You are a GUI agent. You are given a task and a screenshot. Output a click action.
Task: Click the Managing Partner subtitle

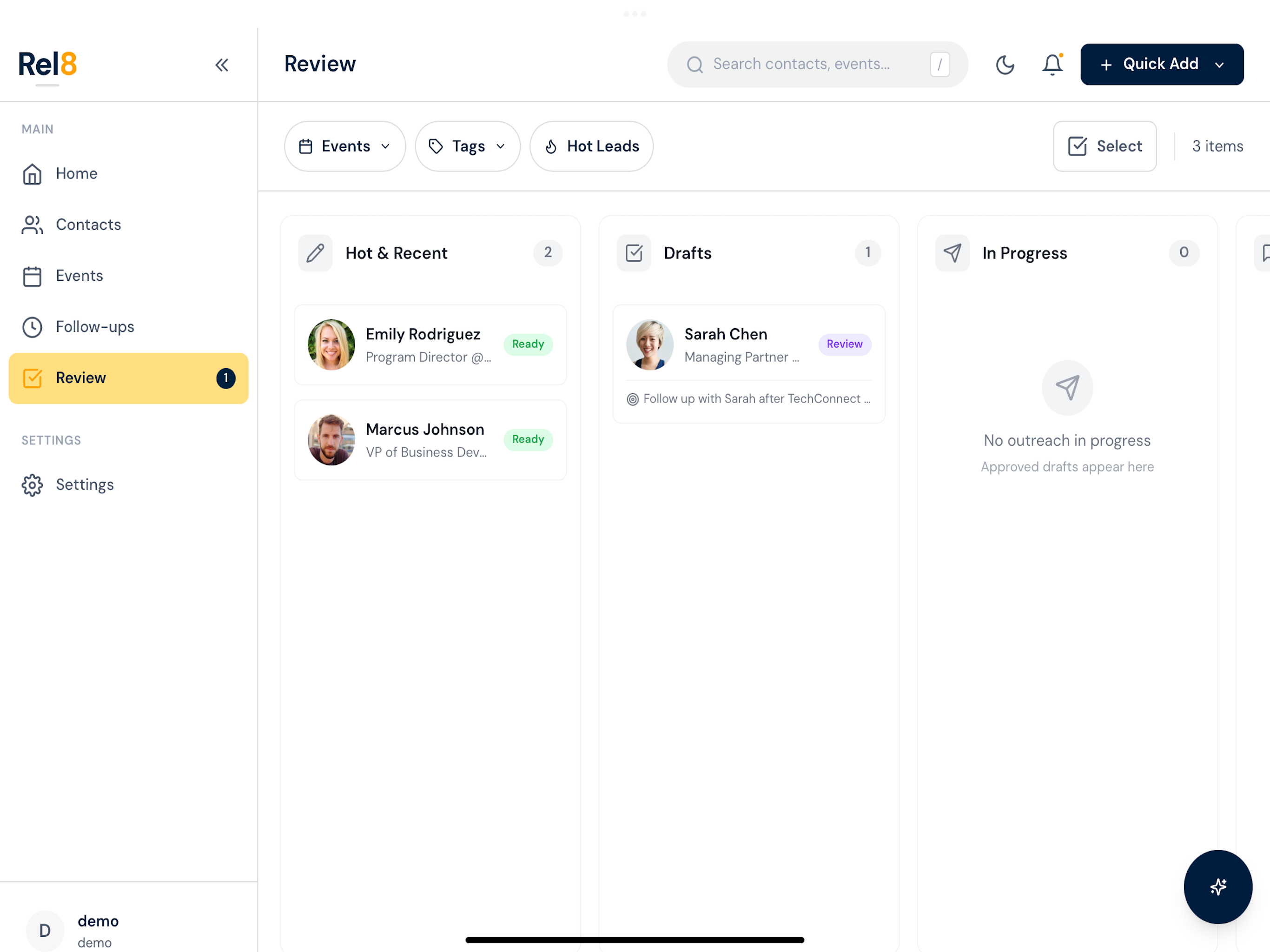tap(742, 357)
